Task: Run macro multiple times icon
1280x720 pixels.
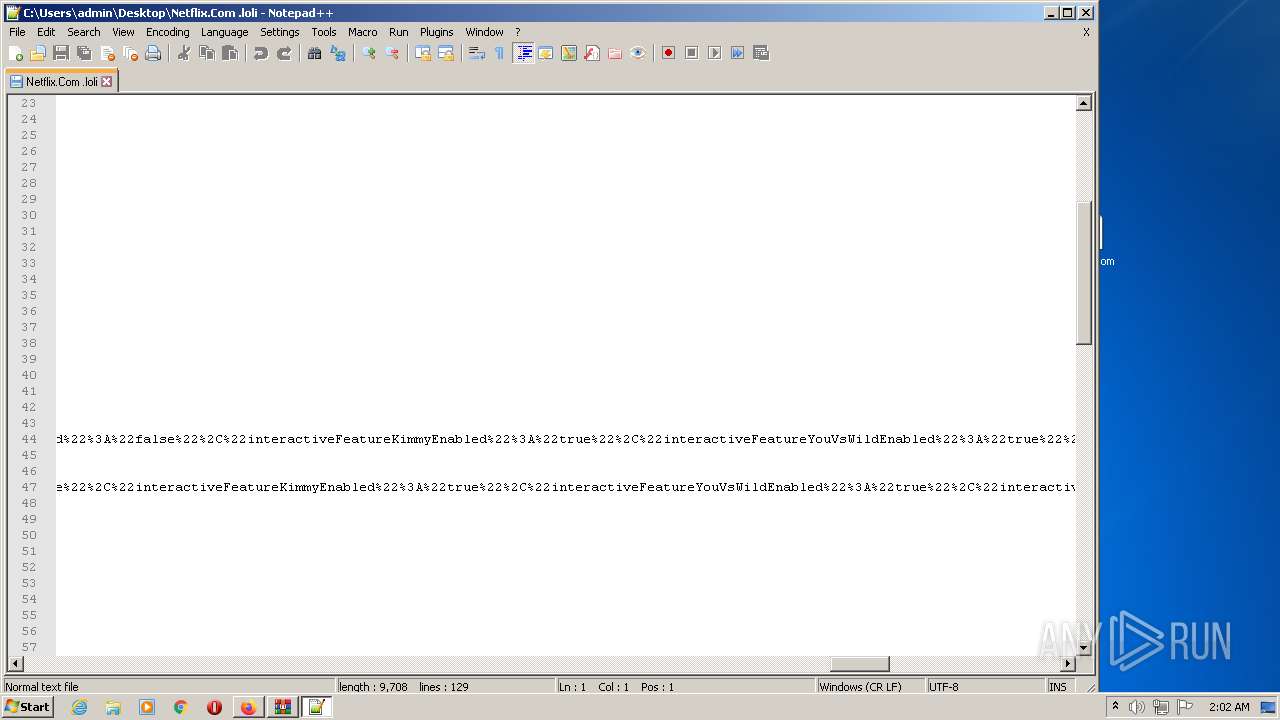Action: tap(737, 53)
